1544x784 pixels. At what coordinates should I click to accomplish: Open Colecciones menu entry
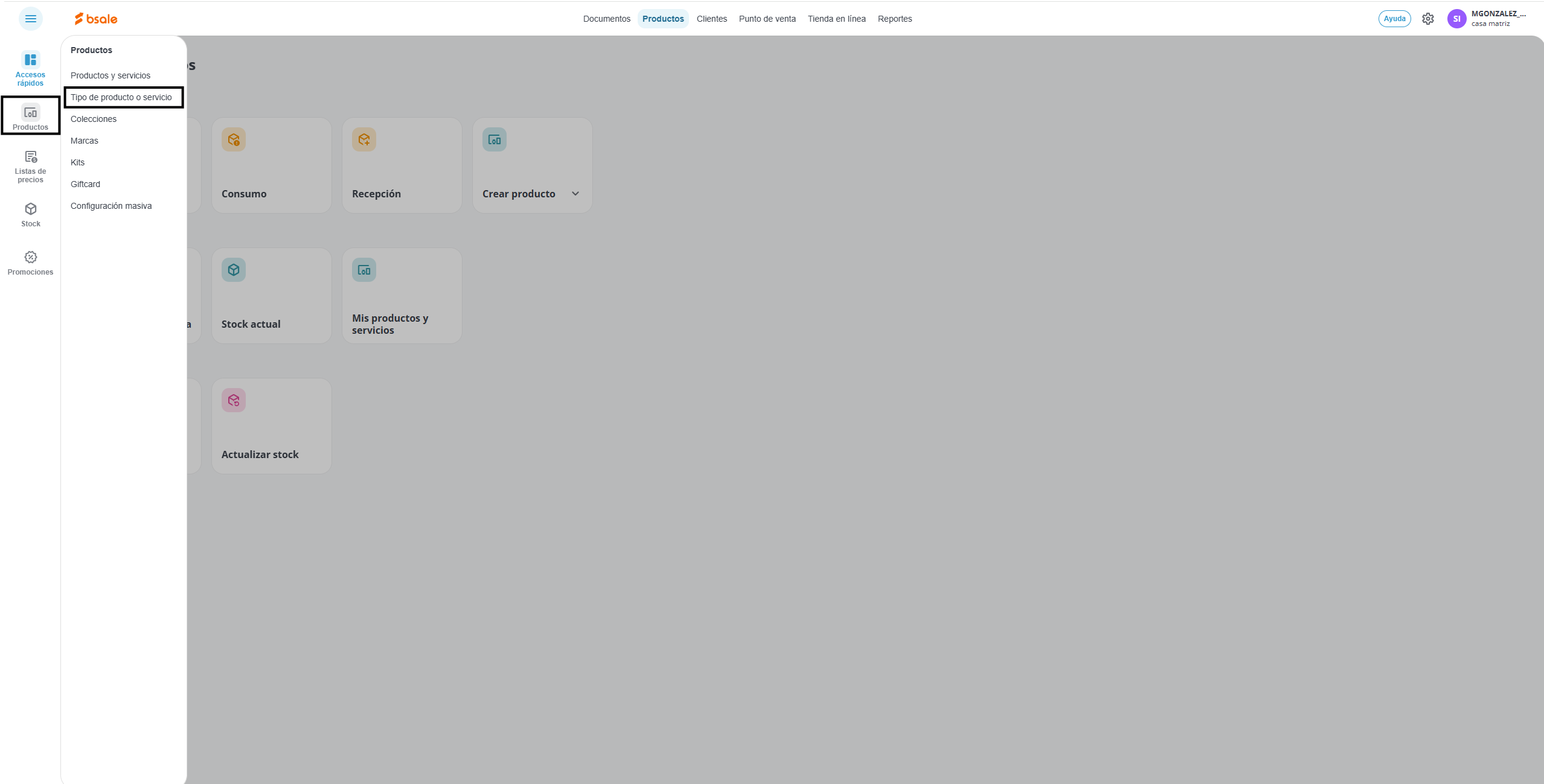point(94,119)
